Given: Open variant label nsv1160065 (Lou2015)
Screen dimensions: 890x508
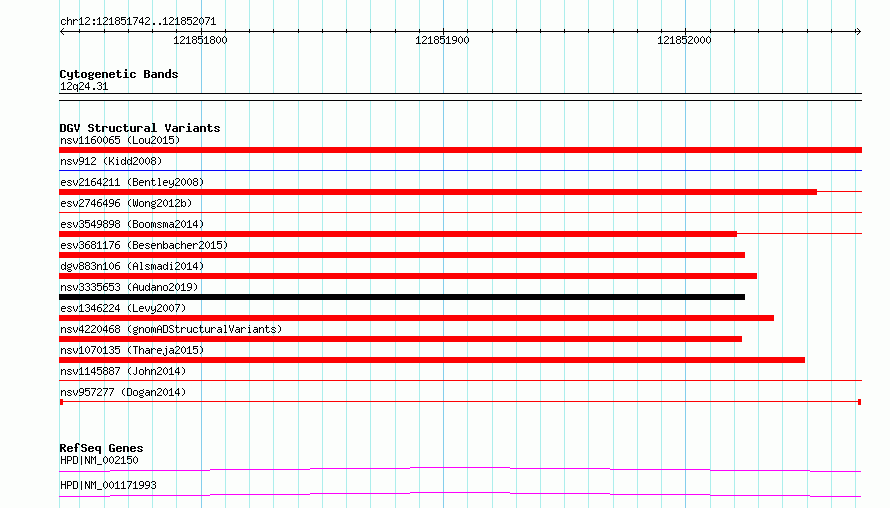Looking at the screenshot, I should tap(120, 140).
